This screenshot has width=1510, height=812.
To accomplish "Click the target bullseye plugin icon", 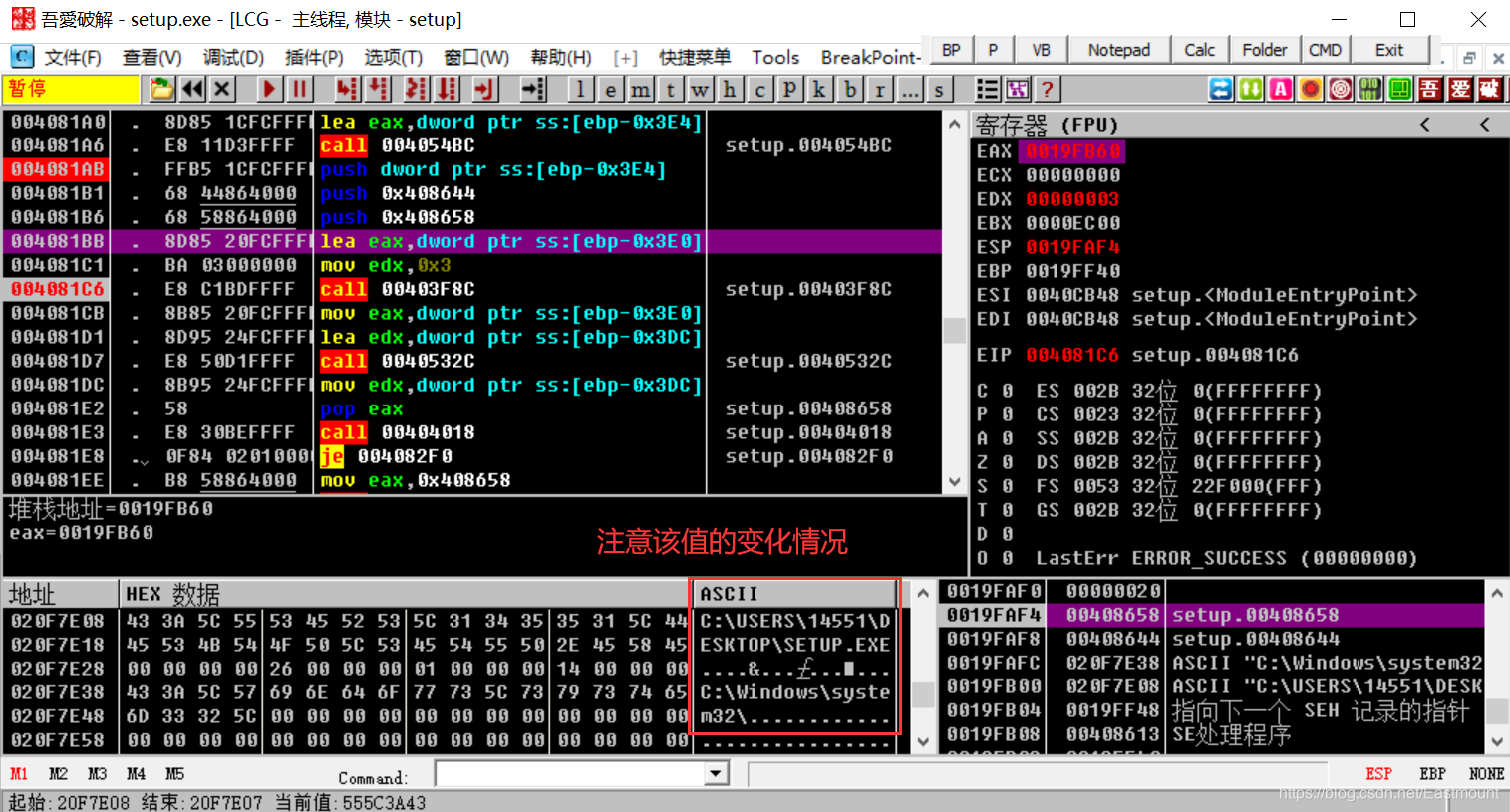I will (1341, 89).
